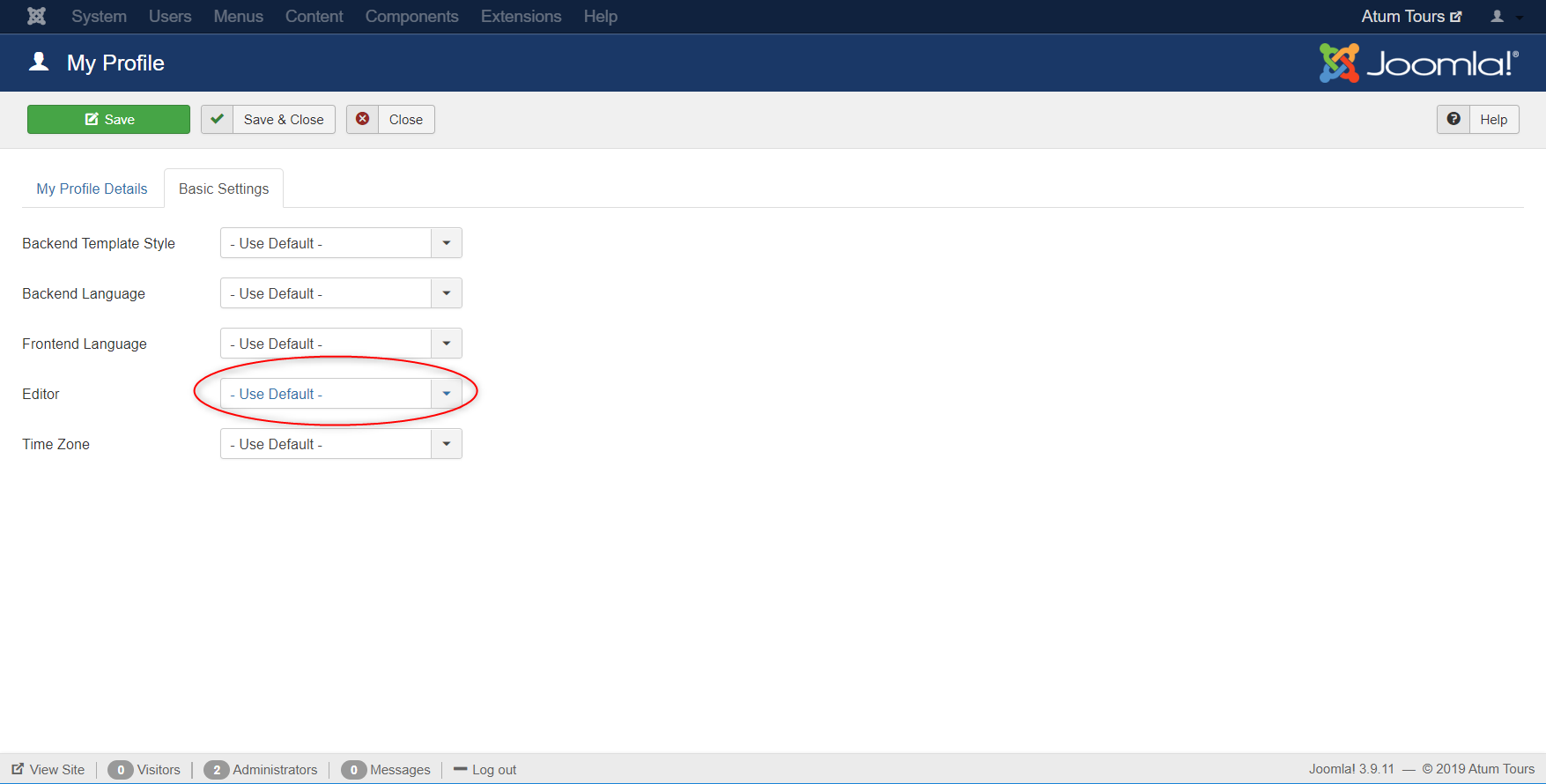This screenshot has width=1546, height=784.
Task: Click the Help button label in toolbar
Action: 1493,119
